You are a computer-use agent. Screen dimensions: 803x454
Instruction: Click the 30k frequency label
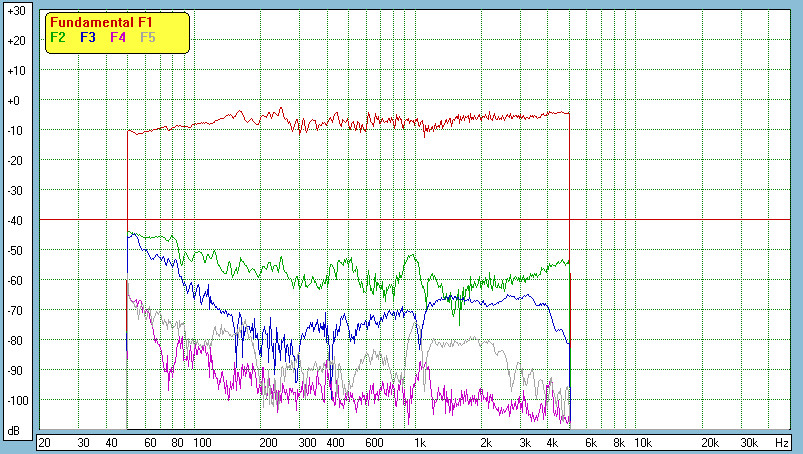[x=749, y=443]
